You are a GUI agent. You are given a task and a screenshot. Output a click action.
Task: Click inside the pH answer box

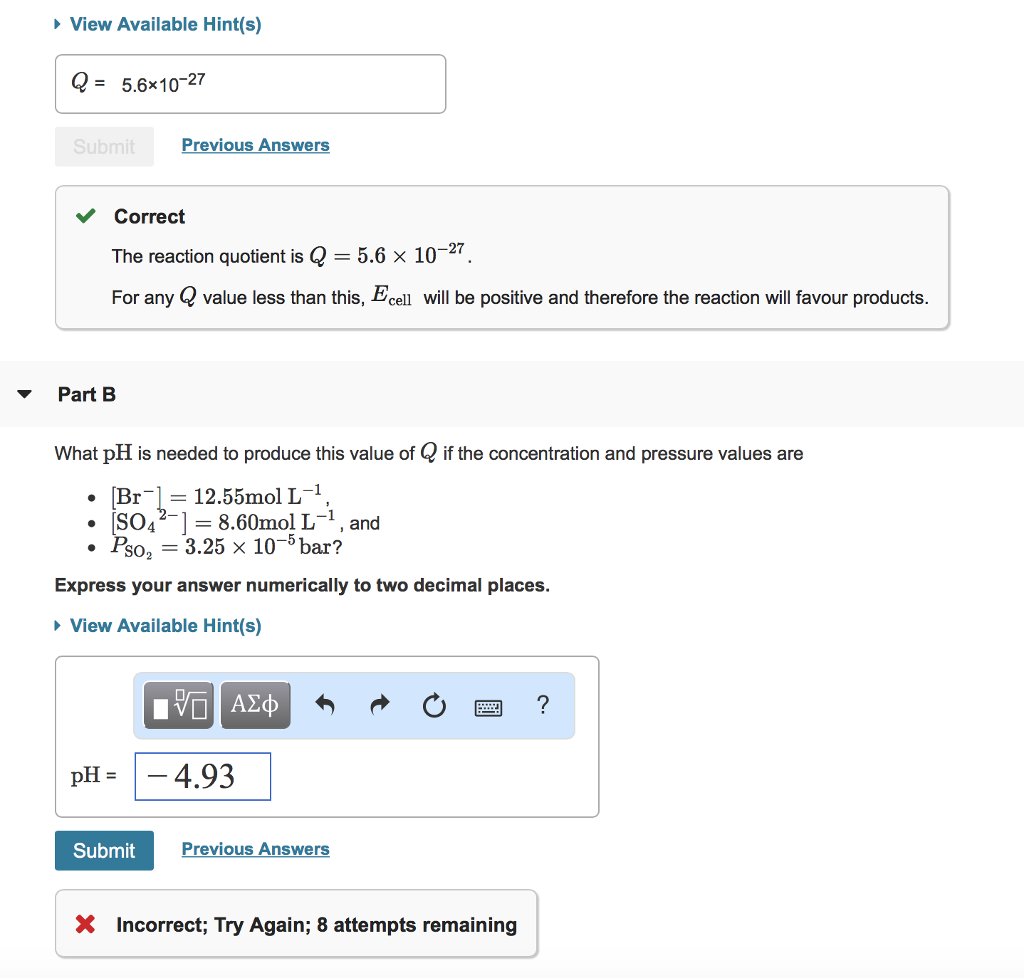tap(202, 776)
